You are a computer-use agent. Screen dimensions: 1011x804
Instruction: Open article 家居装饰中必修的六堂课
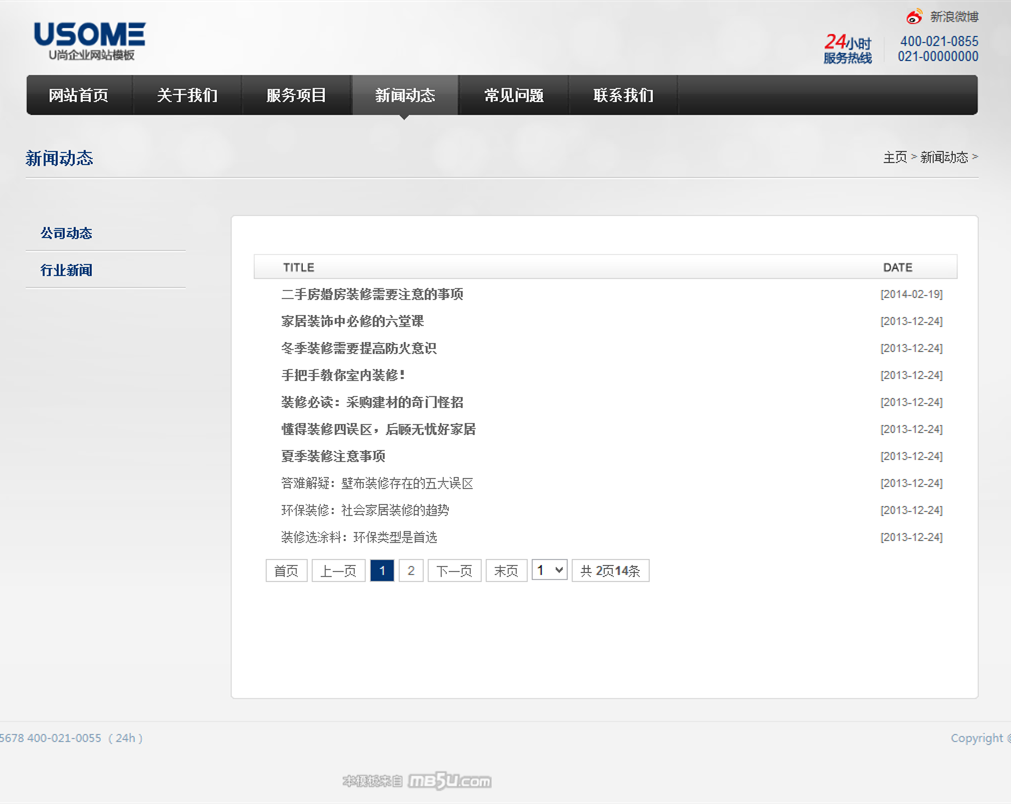[352, 321]
